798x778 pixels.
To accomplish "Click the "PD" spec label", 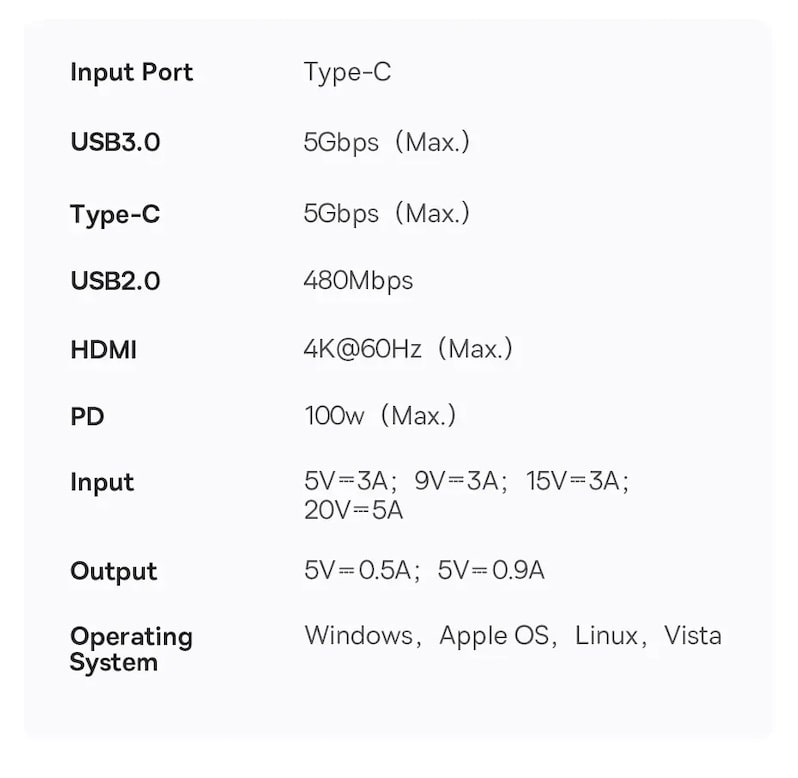I will tap(87, 416).
